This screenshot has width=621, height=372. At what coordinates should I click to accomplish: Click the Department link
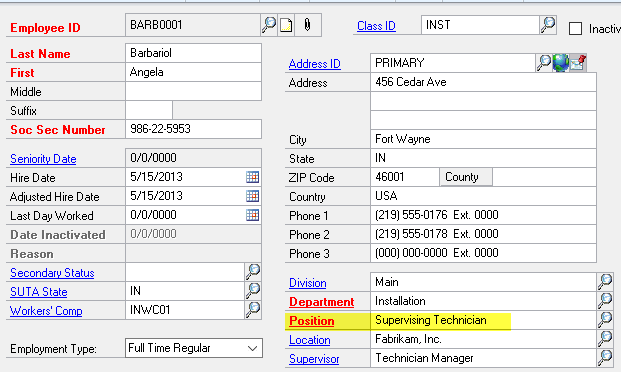click(x=322, y=302)
